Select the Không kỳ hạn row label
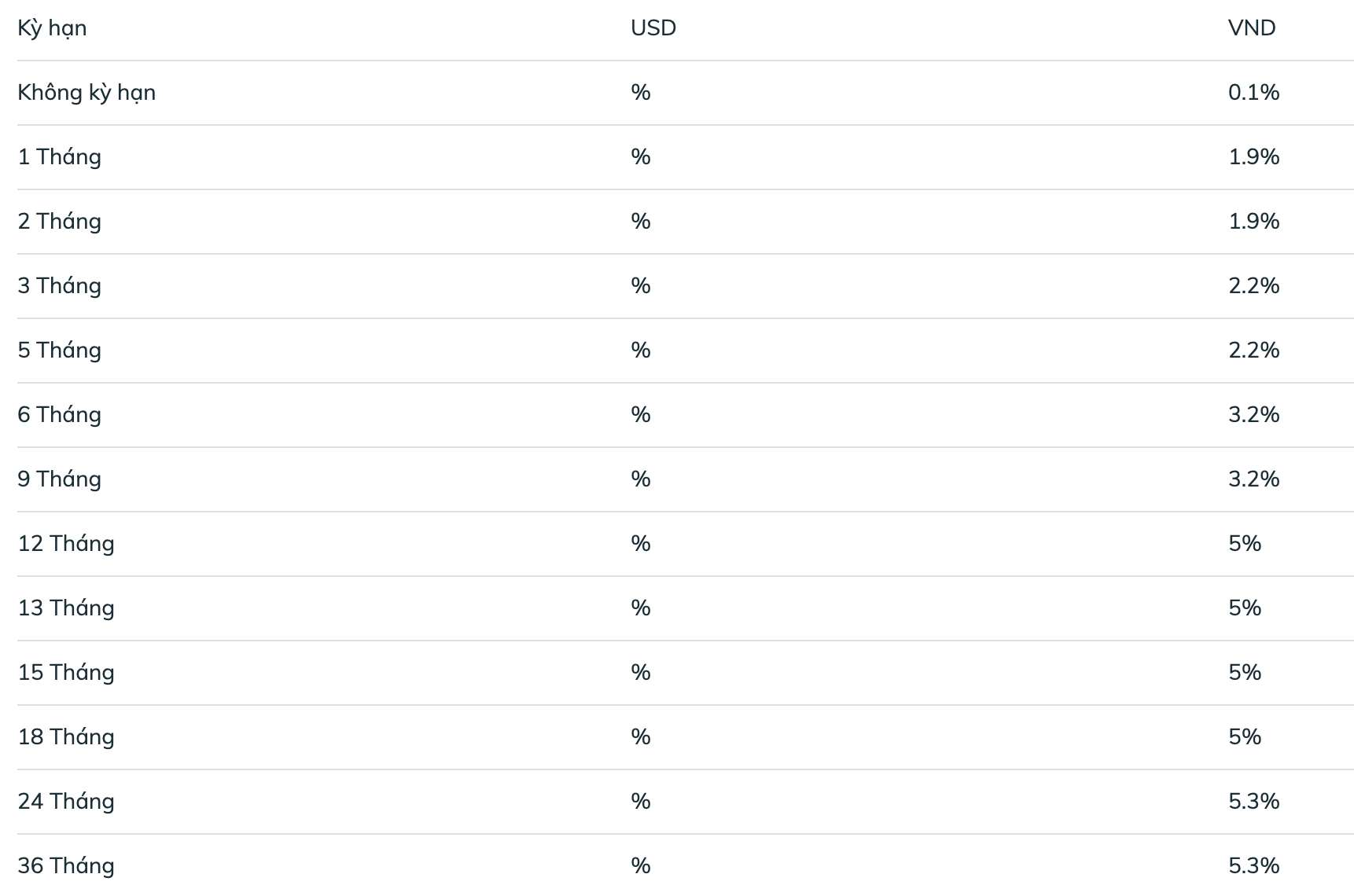This screenshot has width=1354, height=896. 86,93
